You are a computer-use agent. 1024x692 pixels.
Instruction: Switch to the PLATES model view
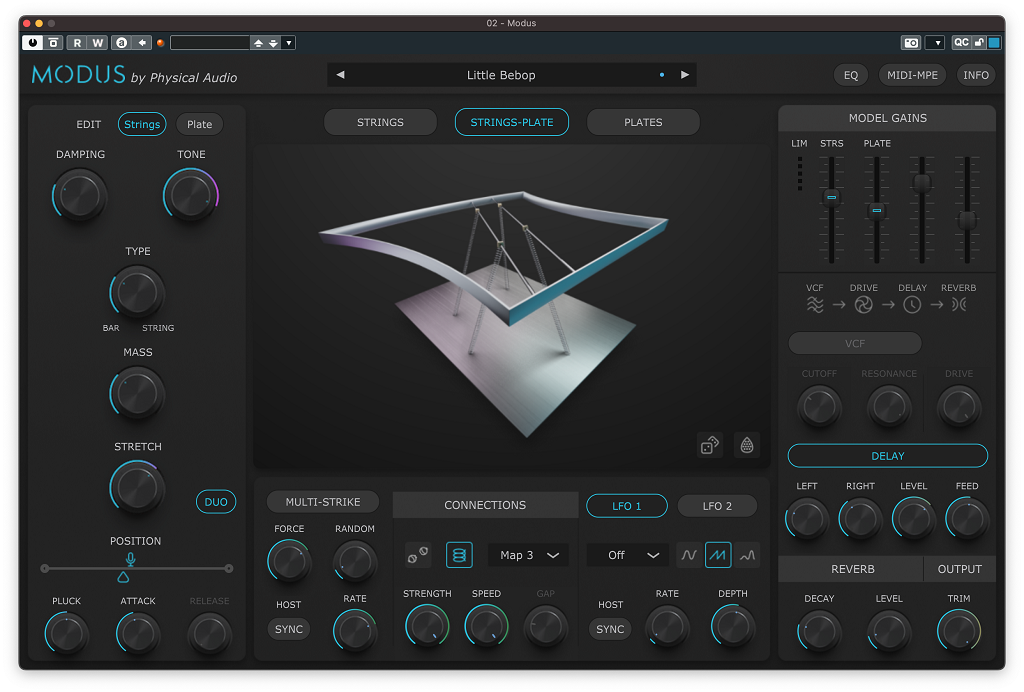[x=643, y=122]
